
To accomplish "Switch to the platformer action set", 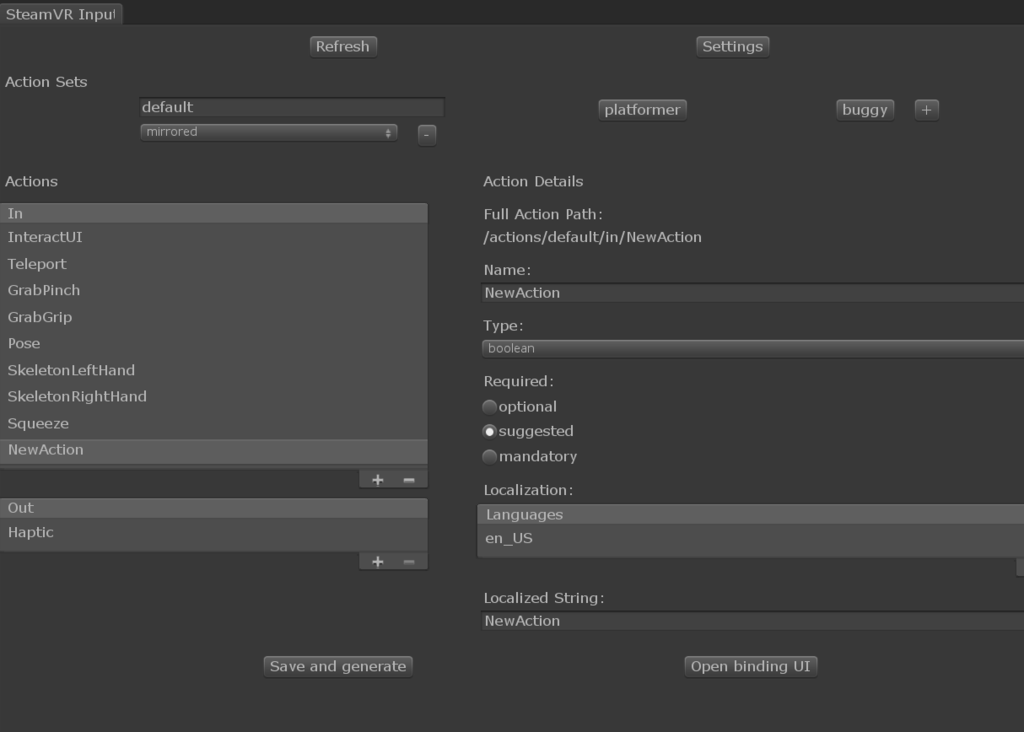I will (x=642, y=110).
